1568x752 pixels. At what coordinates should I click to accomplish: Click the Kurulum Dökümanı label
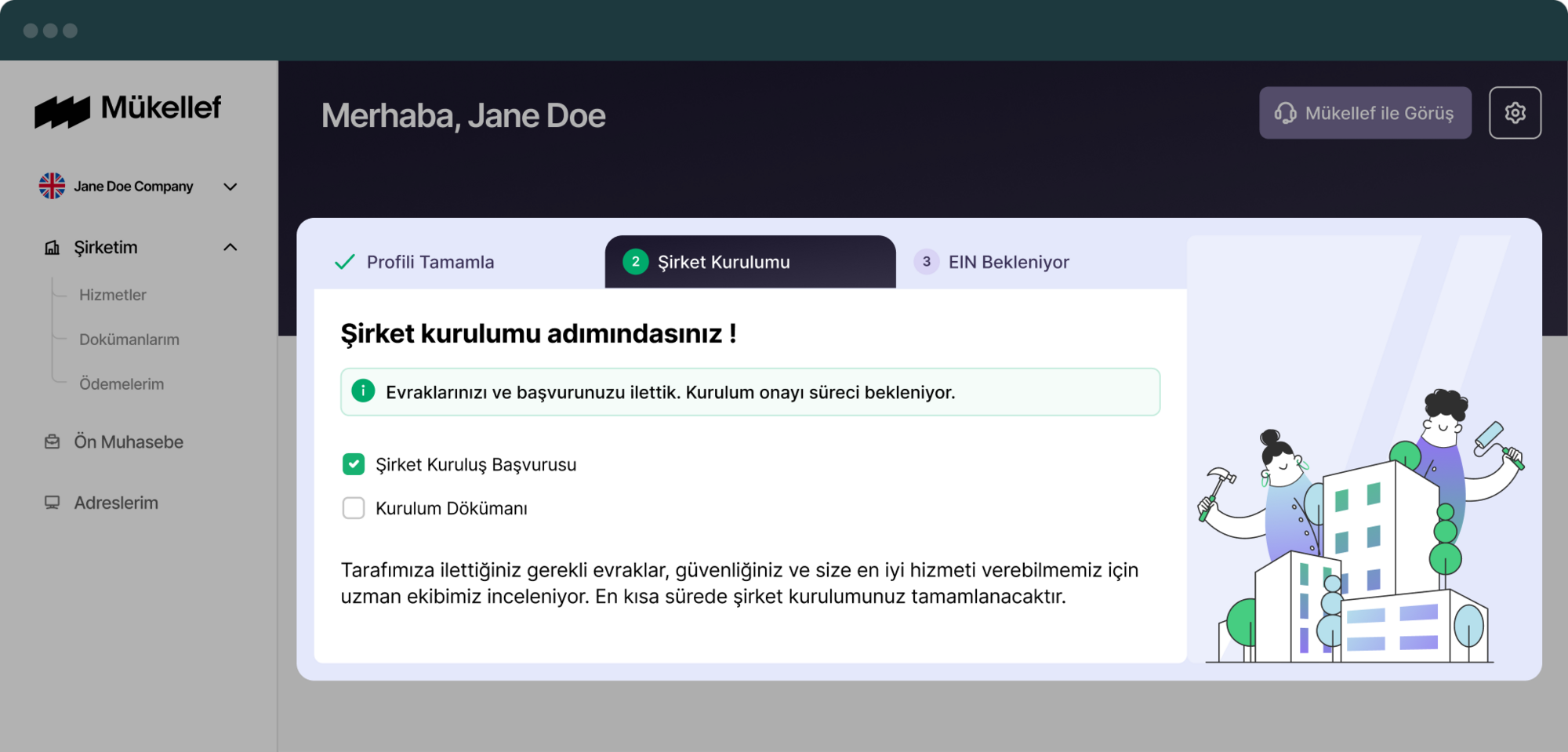tap(452, 508)
